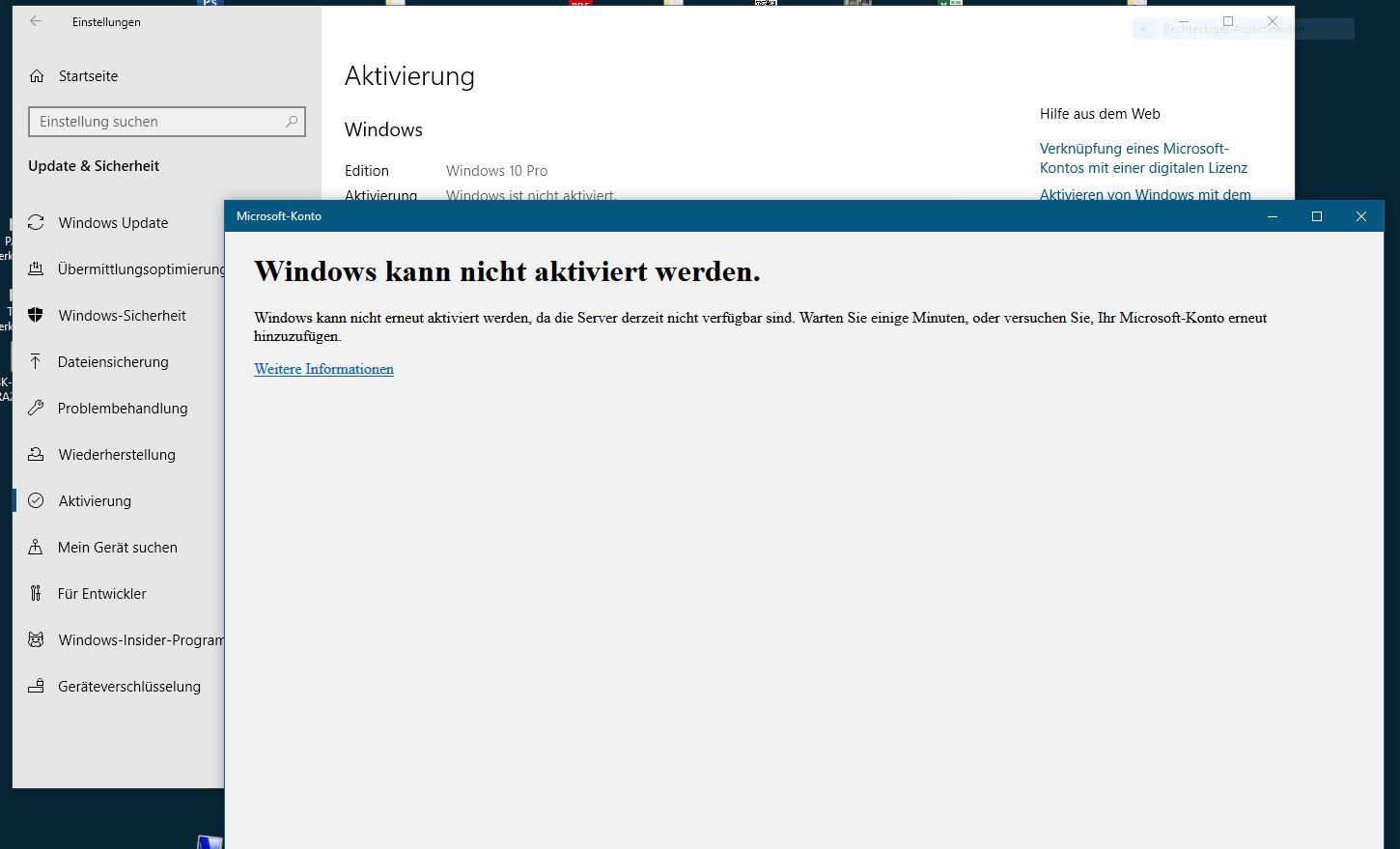Click the upload arrow icon for Dateiensicherung
The height and width of the screenshot is (849, 1400).
pos(36,362)
